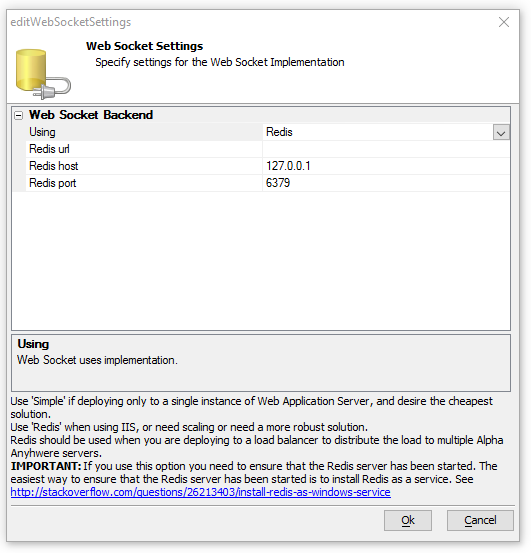Click the Web Socket Settings heading
This screenshot has width=531, height=553.
pos(145,46)
